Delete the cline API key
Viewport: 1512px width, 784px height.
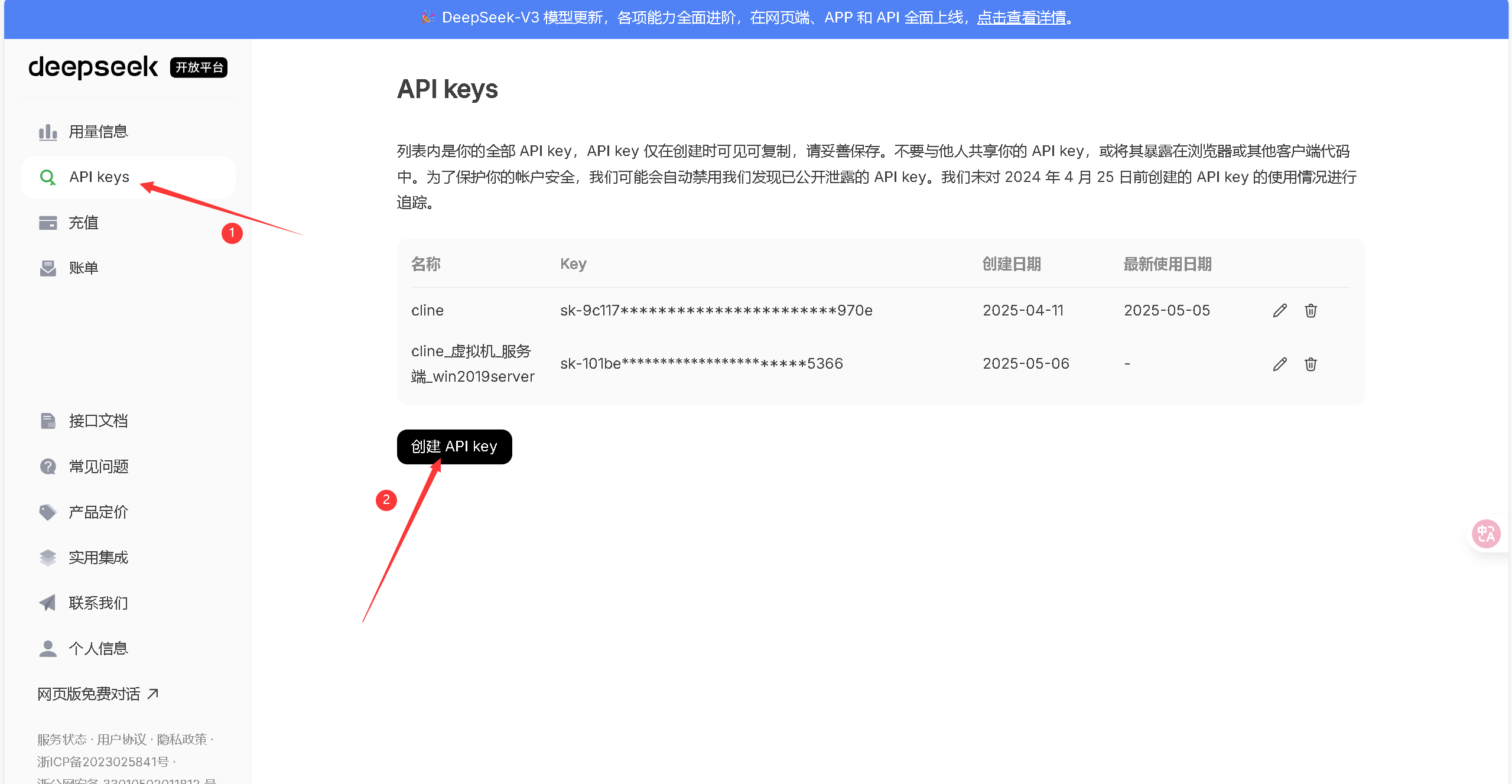(x=1311, y=310)
